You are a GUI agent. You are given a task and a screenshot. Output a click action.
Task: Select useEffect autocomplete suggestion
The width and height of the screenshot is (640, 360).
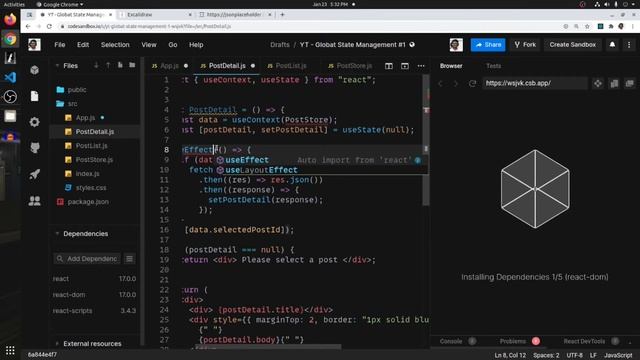321,160
